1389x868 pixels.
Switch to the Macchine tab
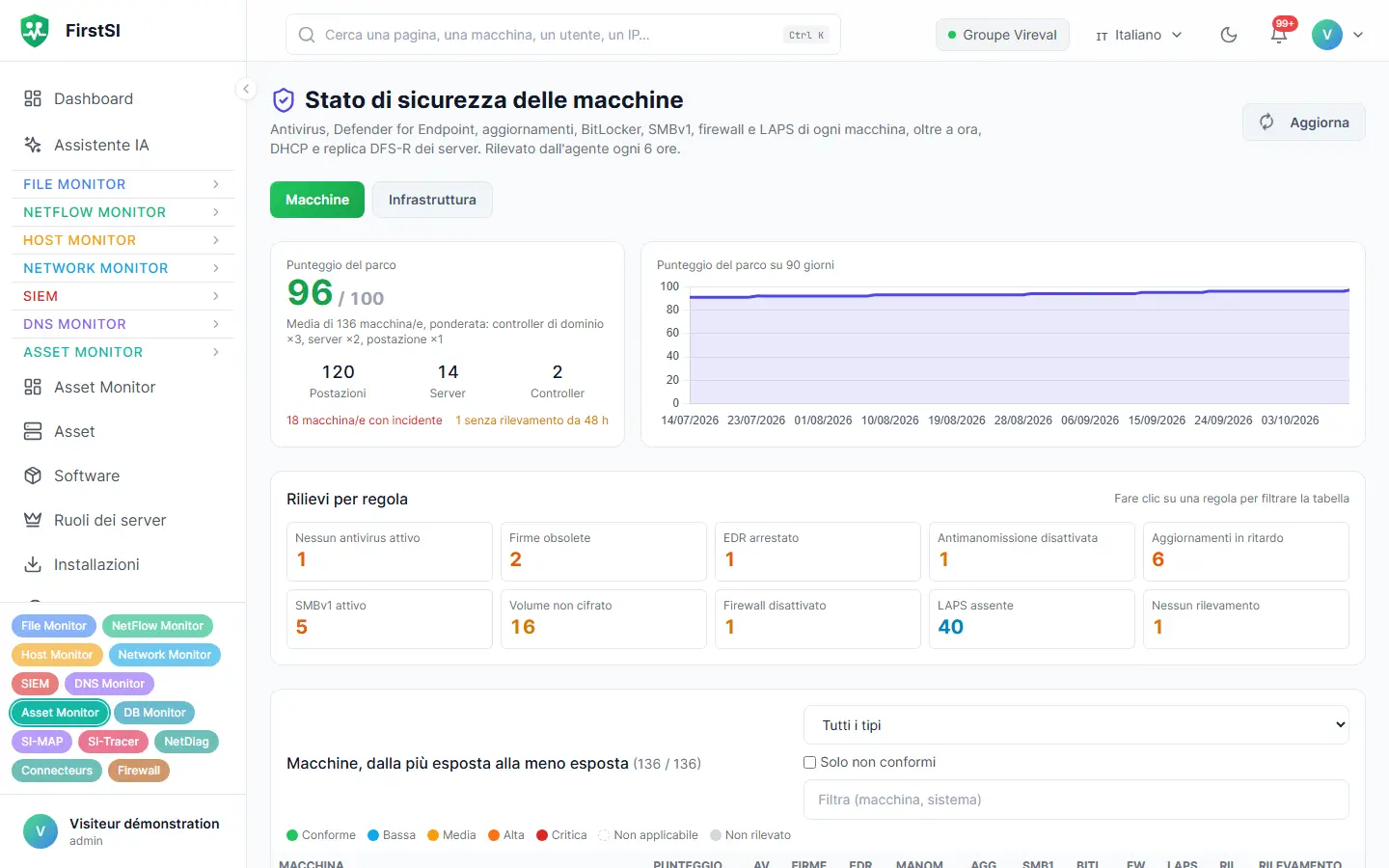coord(317,200)
